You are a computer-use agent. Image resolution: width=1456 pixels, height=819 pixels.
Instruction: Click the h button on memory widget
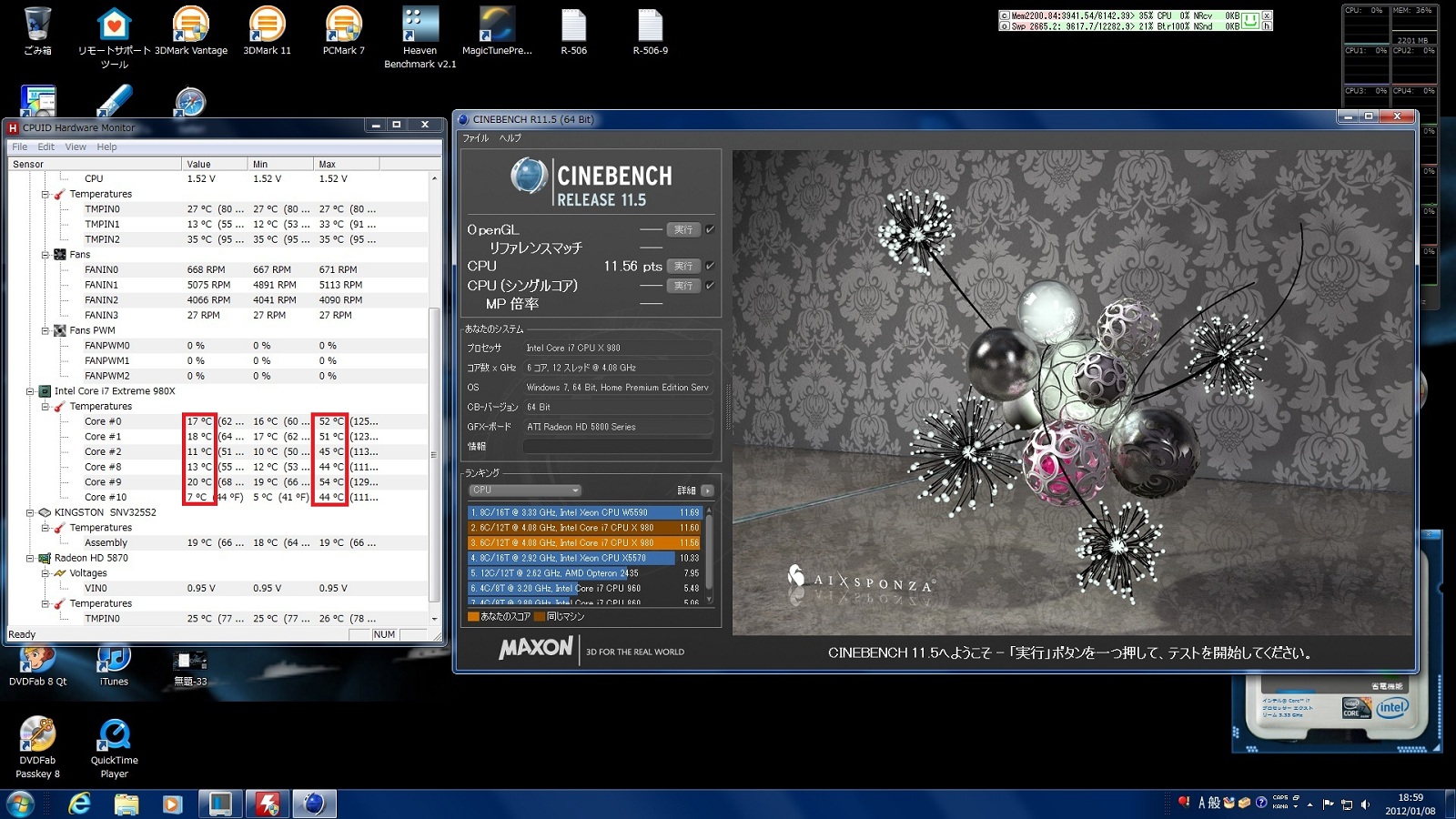[x=1267, y=25]
